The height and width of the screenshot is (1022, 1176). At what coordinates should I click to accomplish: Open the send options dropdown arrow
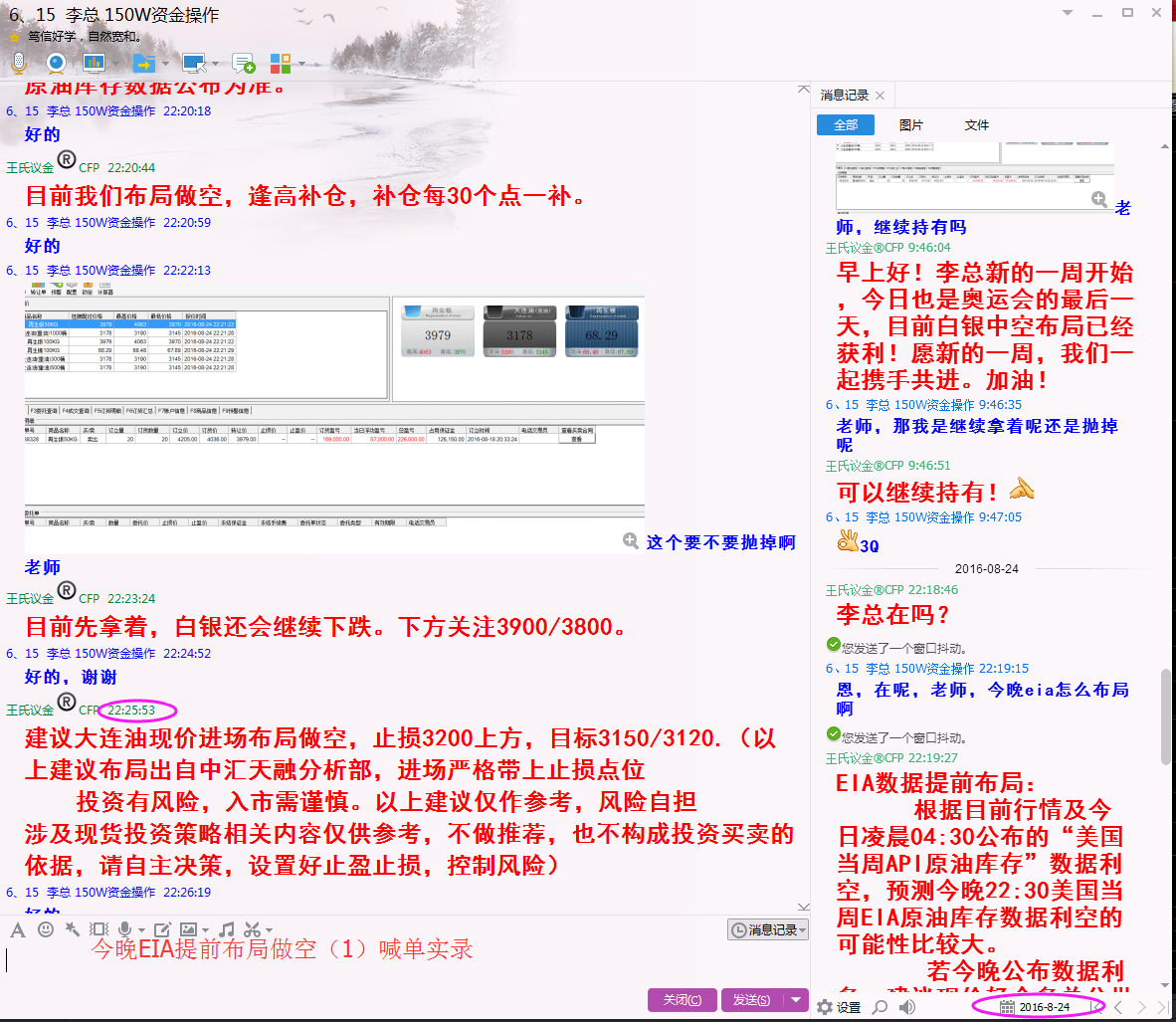(796, 1000)
